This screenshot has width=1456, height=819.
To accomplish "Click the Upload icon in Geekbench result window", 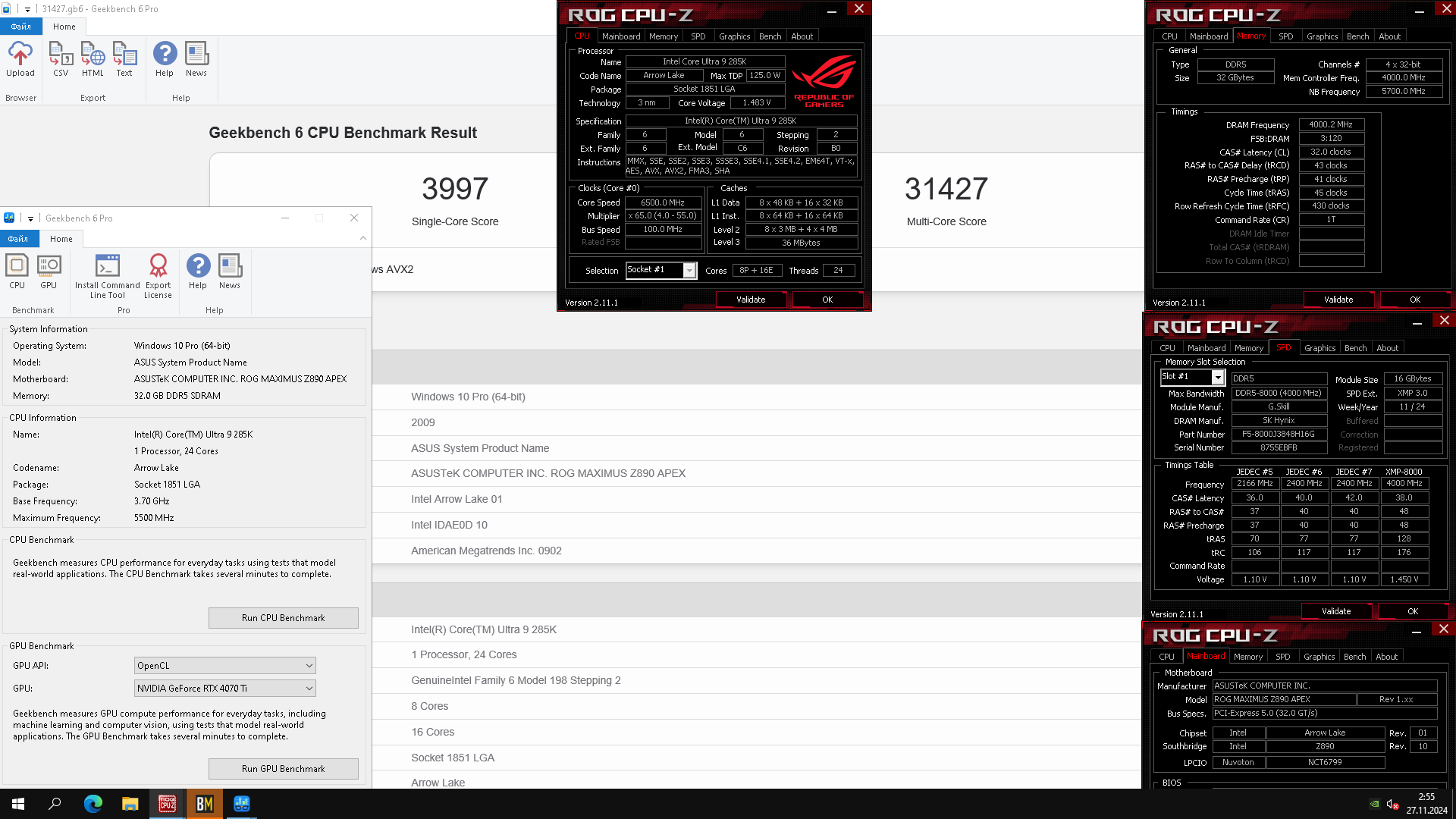I will pyautogui.click(x=20, y=59).
